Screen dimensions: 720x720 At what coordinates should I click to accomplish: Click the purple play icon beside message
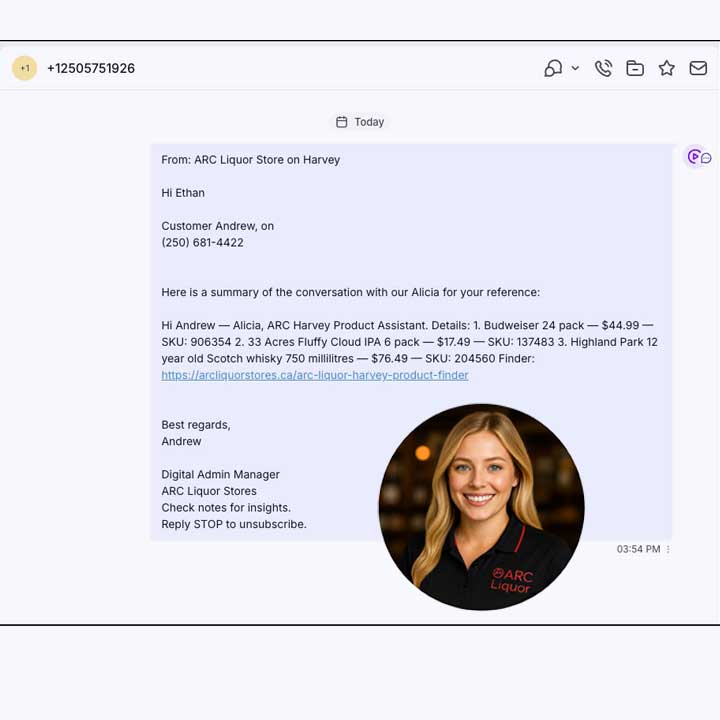pyautogui.click(x=694, y=157)
